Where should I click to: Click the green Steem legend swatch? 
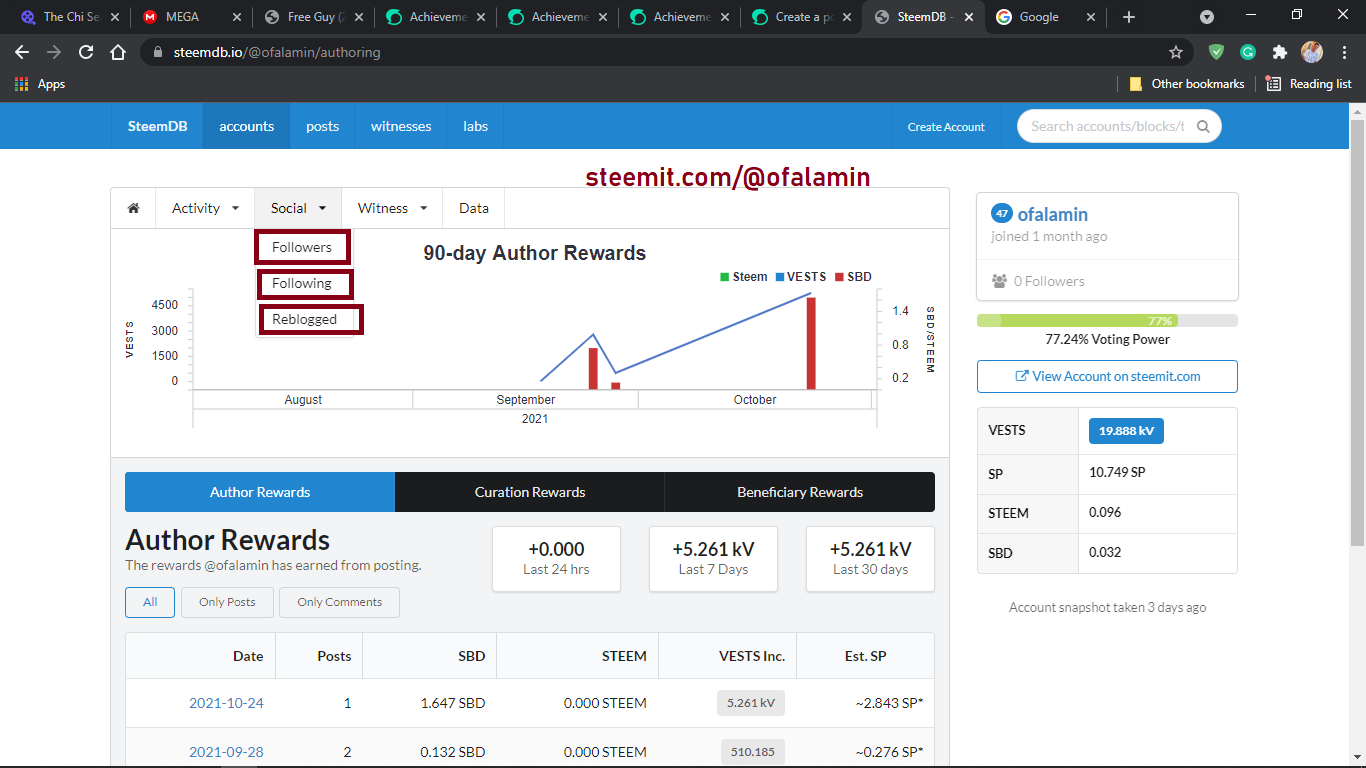(724, 277)
